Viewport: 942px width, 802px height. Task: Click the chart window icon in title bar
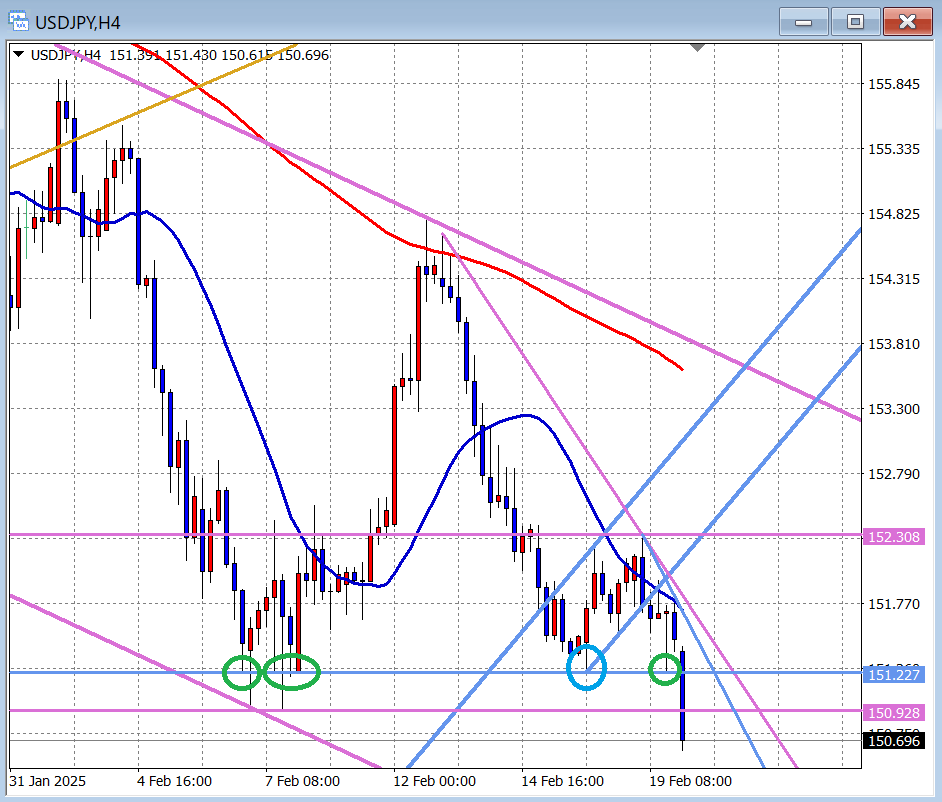tap(19, 21)
